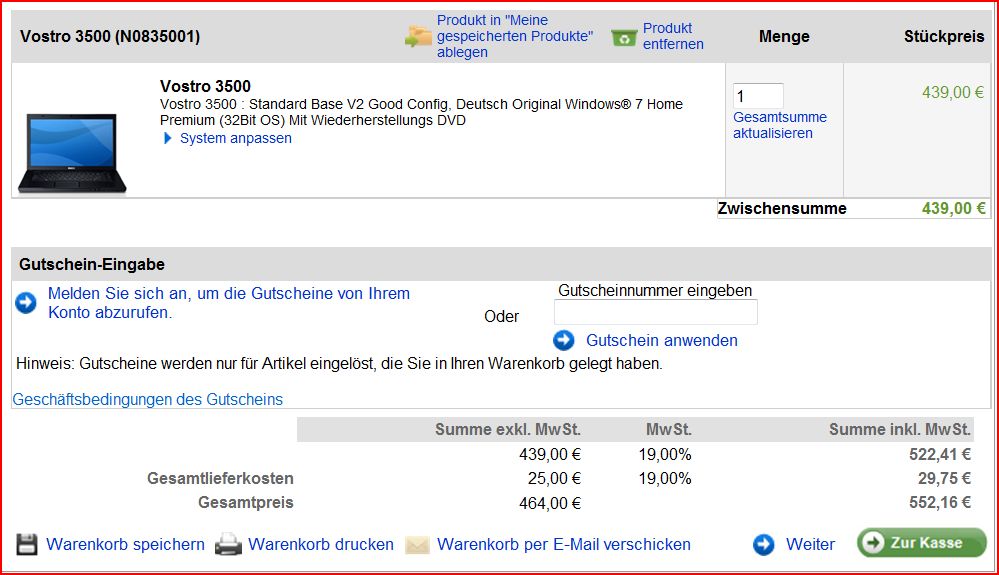Click 'Warenkorb per E-Mail verschicken' link
999x575 pixels.
[x=564, y=544]
